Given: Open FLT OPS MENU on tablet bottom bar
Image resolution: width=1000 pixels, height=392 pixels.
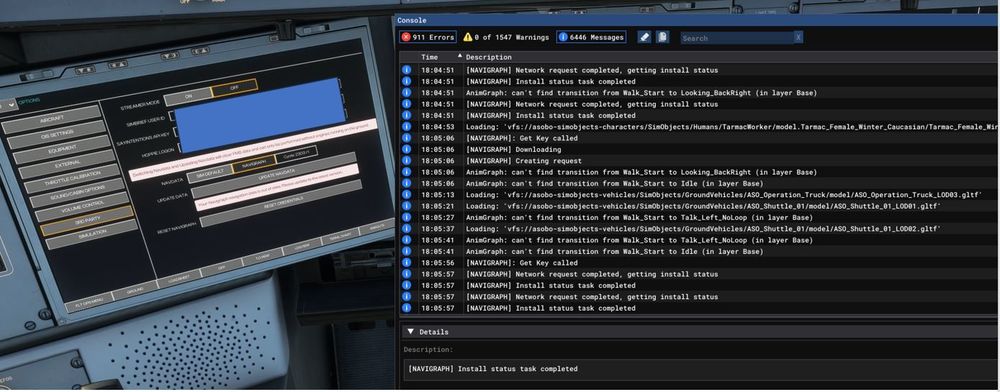Looking at the screenshot, I should coord(89,301).
